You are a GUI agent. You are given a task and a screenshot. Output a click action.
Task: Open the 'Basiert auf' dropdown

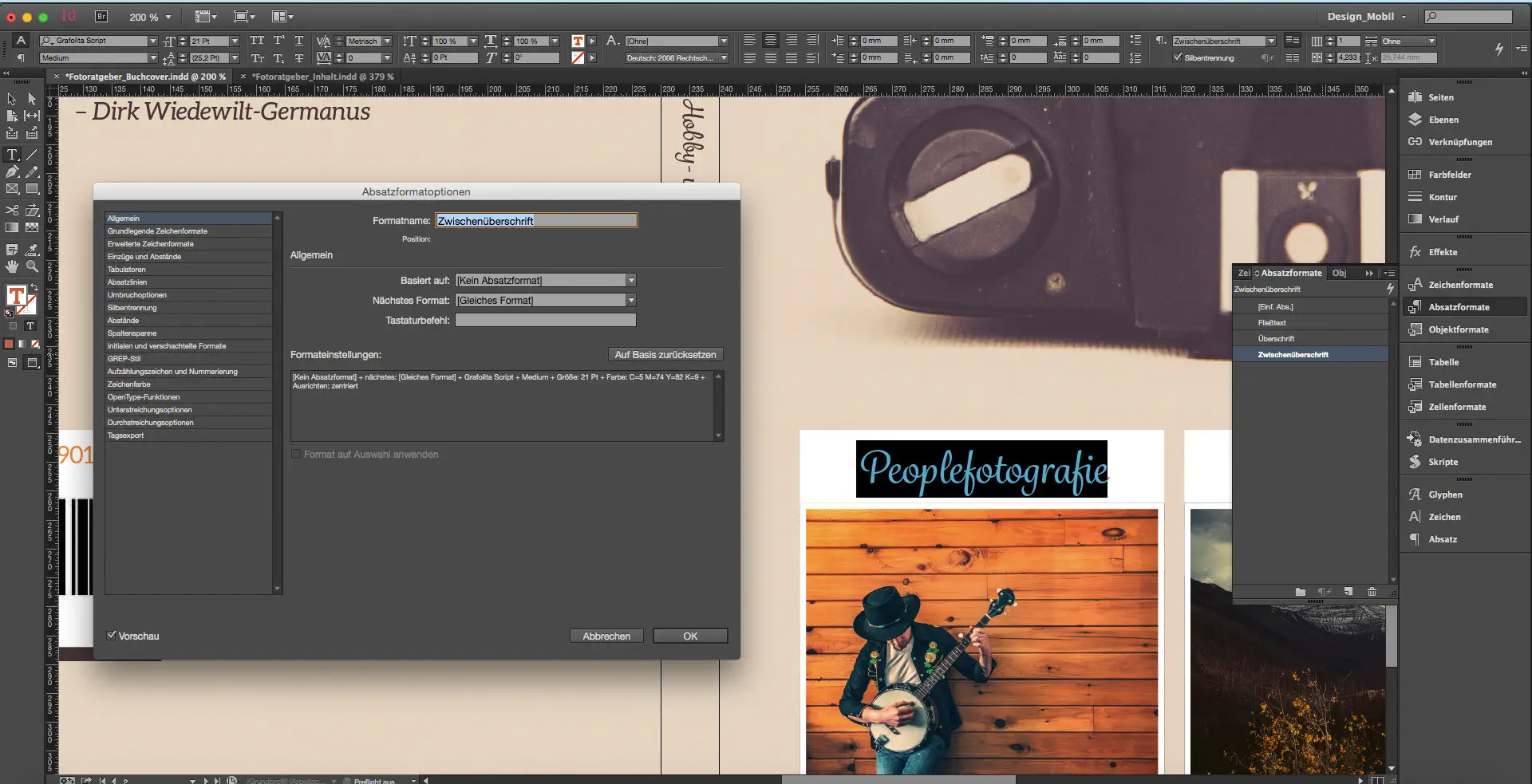coord(630,280)
